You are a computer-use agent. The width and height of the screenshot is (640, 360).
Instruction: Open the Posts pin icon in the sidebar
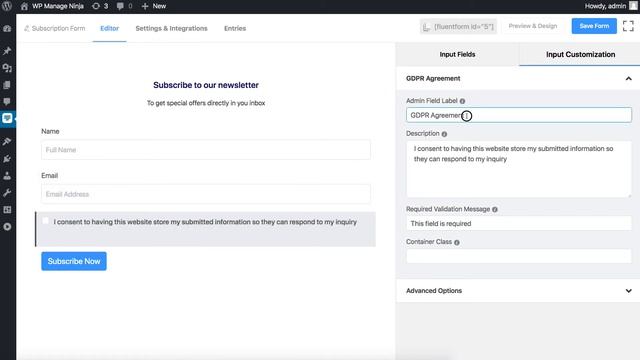pyautogui.click(x=7, y=51)
